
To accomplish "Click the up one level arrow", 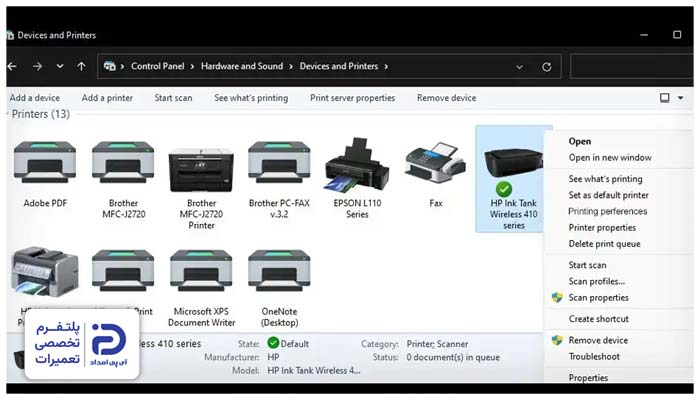I will (x=81, y=67).
